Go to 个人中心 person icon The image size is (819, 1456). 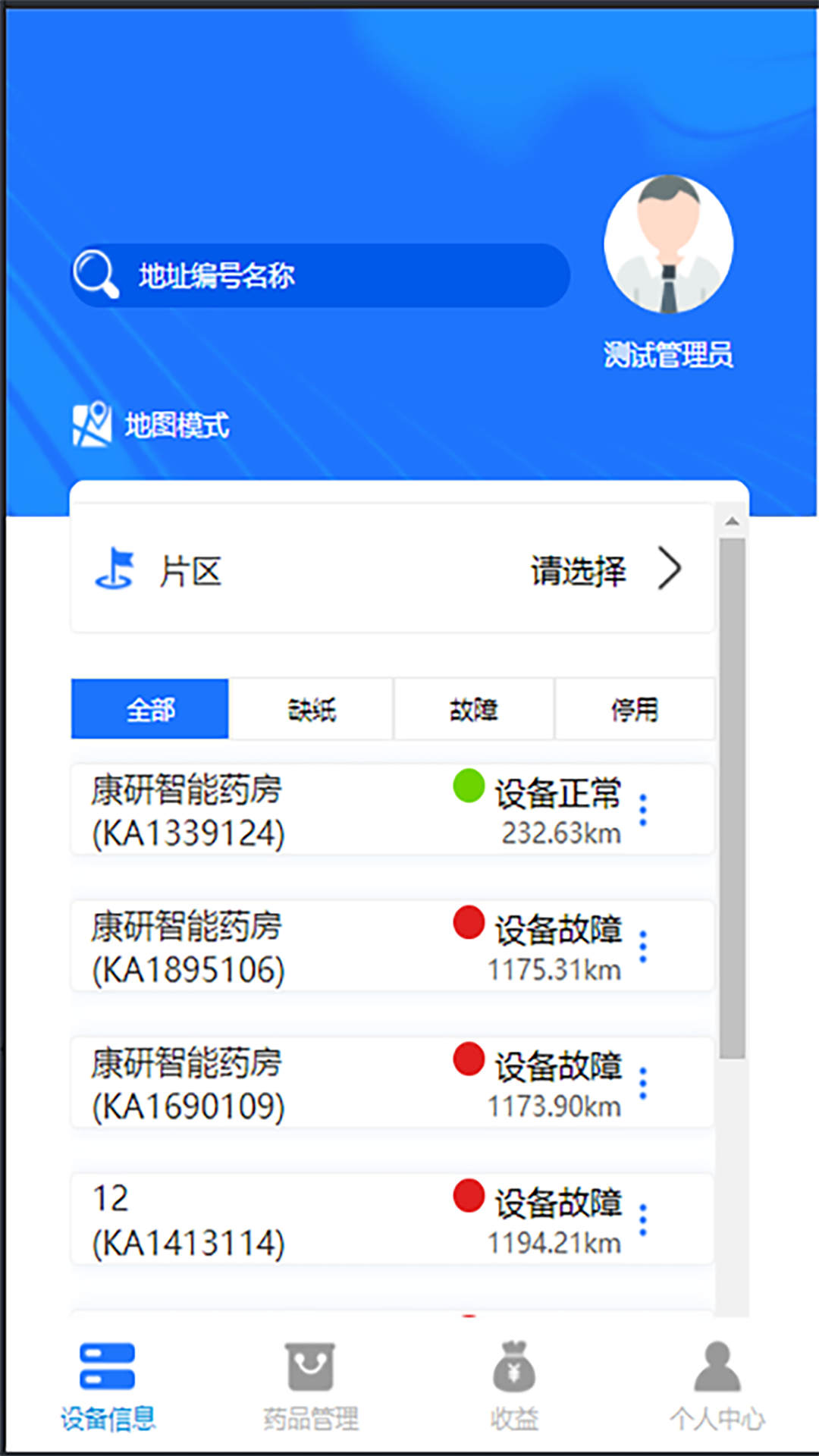[x=717, y=1367]
